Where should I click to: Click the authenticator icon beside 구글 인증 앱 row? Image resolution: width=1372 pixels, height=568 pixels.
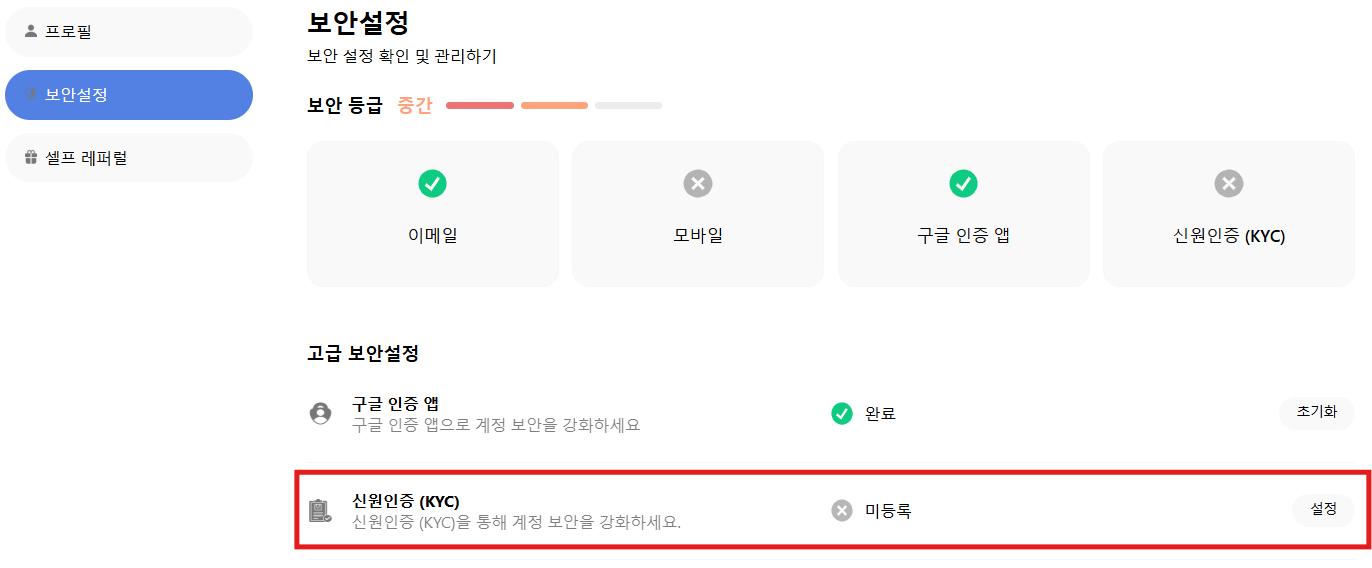click(x=320, y=413)
